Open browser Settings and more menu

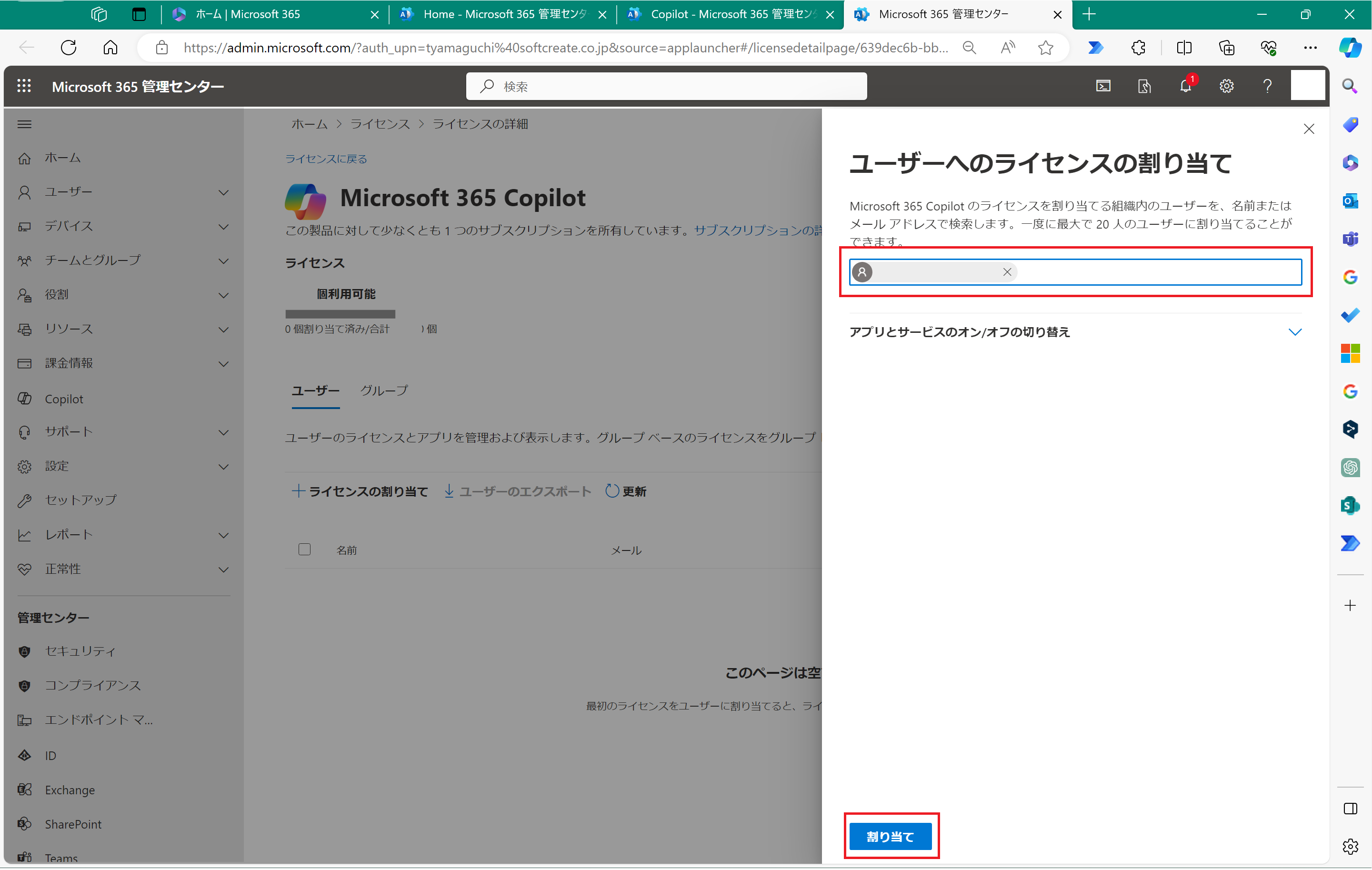point(1310,47)
